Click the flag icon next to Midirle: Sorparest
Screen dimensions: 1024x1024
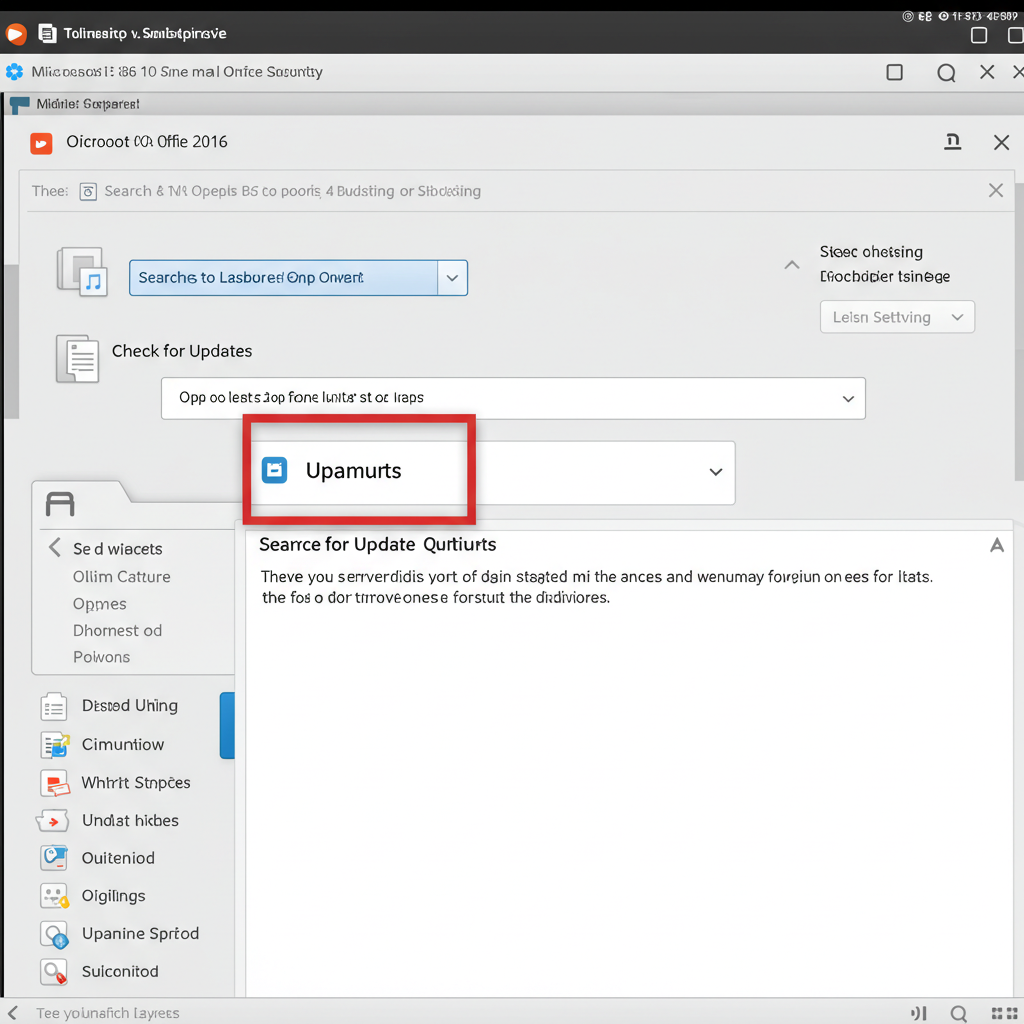[20, 104]
